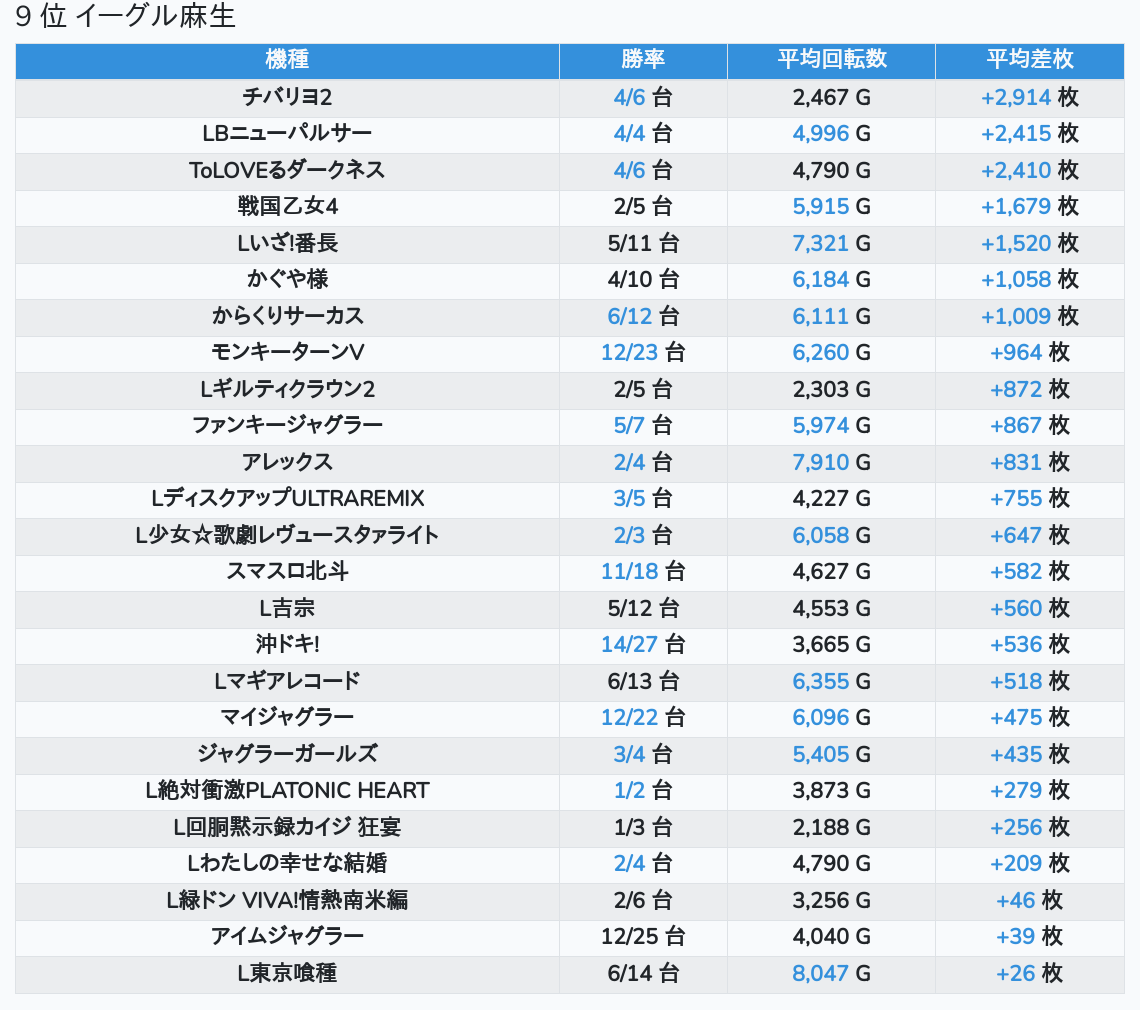Select the +26 枚 value
Image resolution: width=1140 pixels, height=1010 pixels.
click(1029, 974)
